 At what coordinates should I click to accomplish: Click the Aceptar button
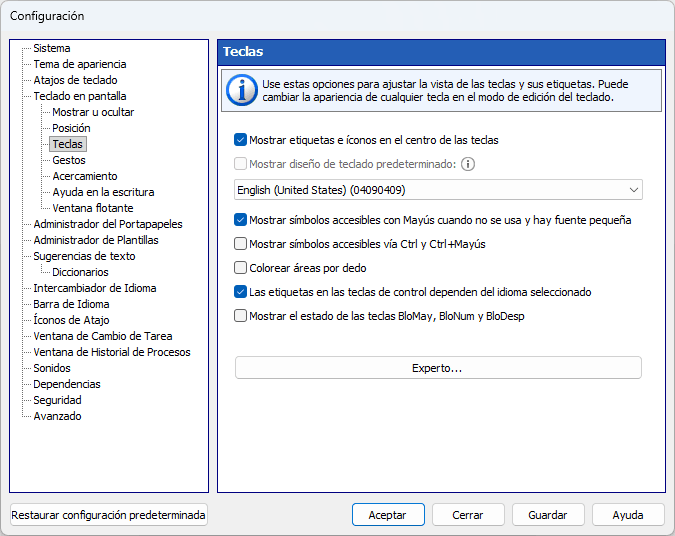(388, 515)
